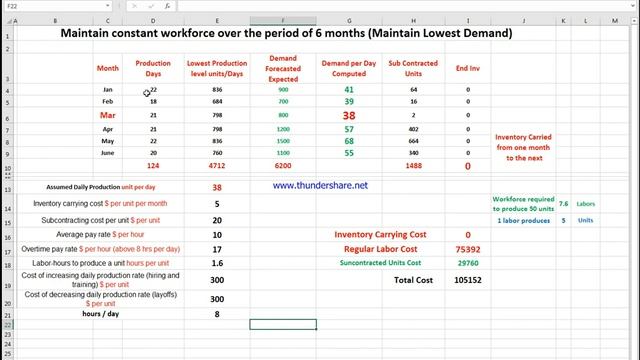Select the 'End Inv' header cell
640x360 pixels.
[x=468, y=68]
